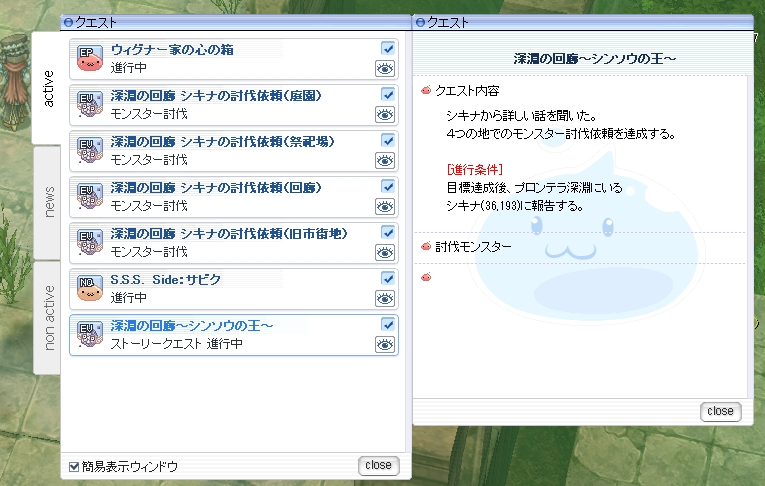Close the quest detail window
The height and width of the screenshot is (486, 765).
[x=721, y=411]
